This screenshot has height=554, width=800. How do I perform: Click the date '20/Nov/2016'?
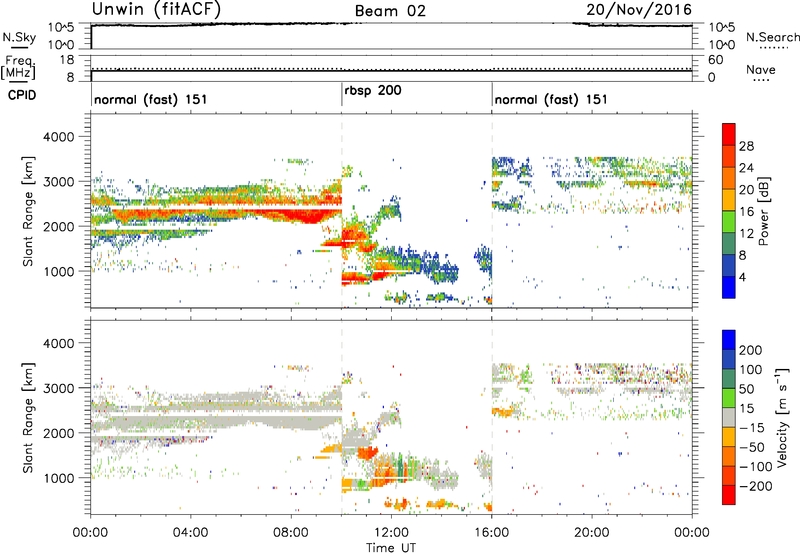pyautogui.click(x=639, y=10)
